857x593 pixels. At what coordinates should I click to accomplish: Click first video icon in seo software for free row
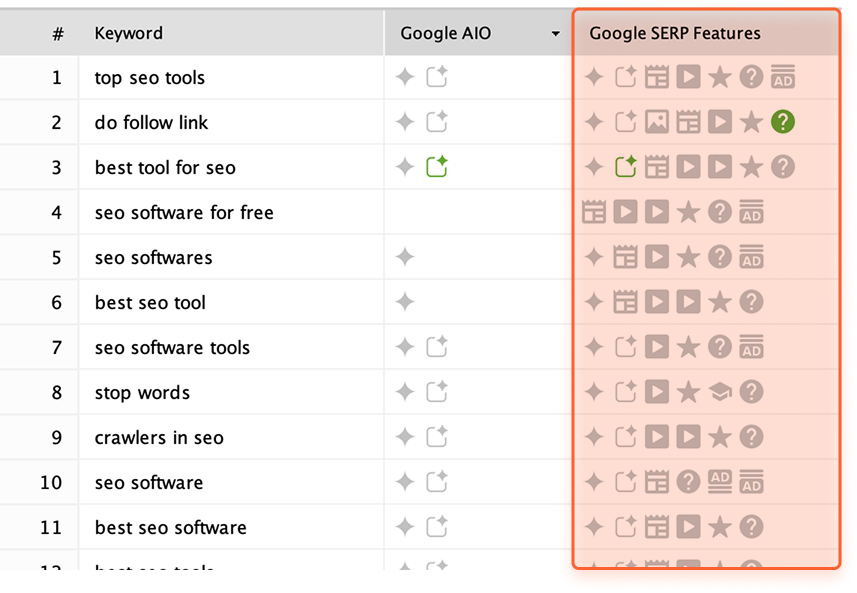pos(625,212)
